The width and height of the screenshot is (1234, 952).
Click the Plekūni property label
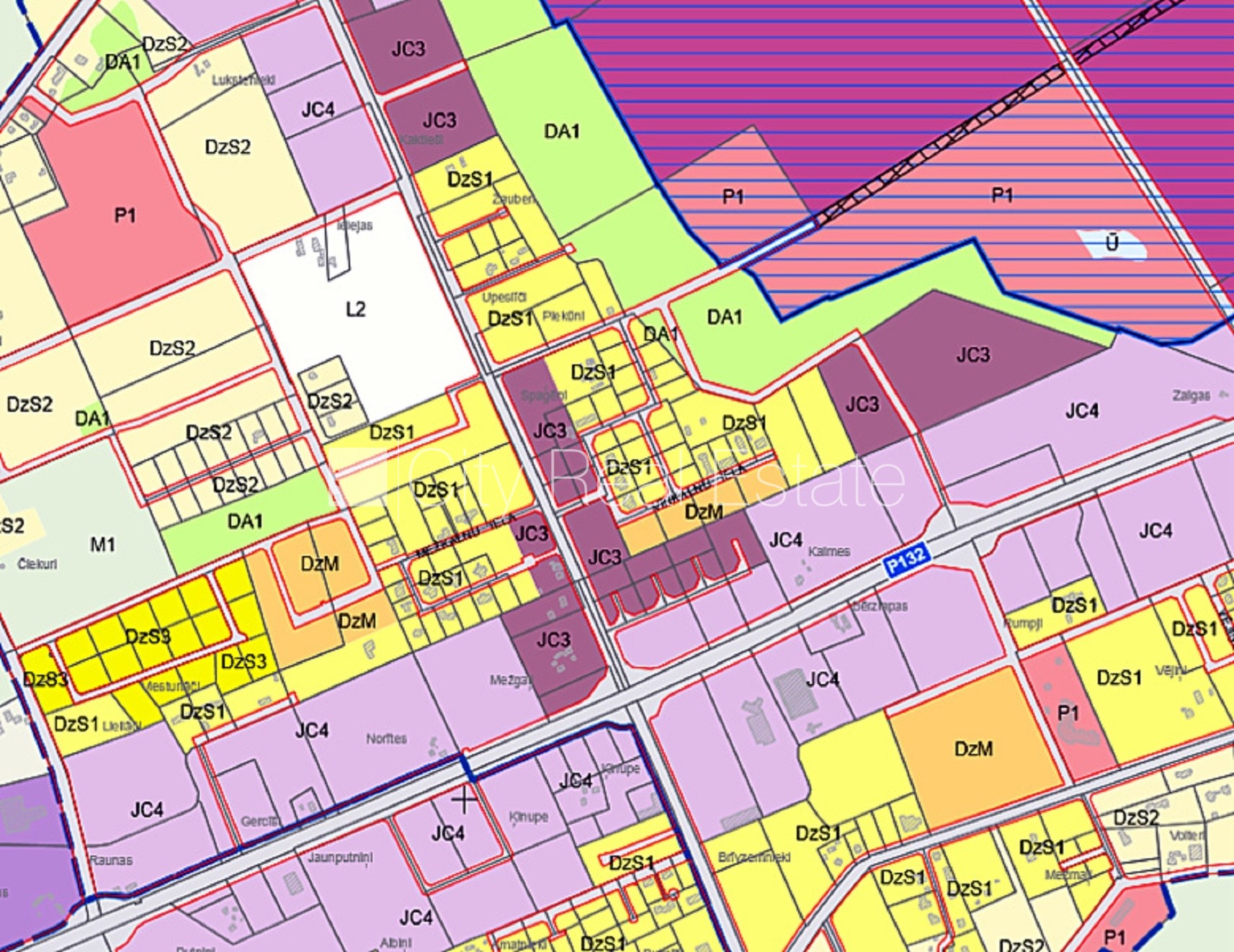563,316
